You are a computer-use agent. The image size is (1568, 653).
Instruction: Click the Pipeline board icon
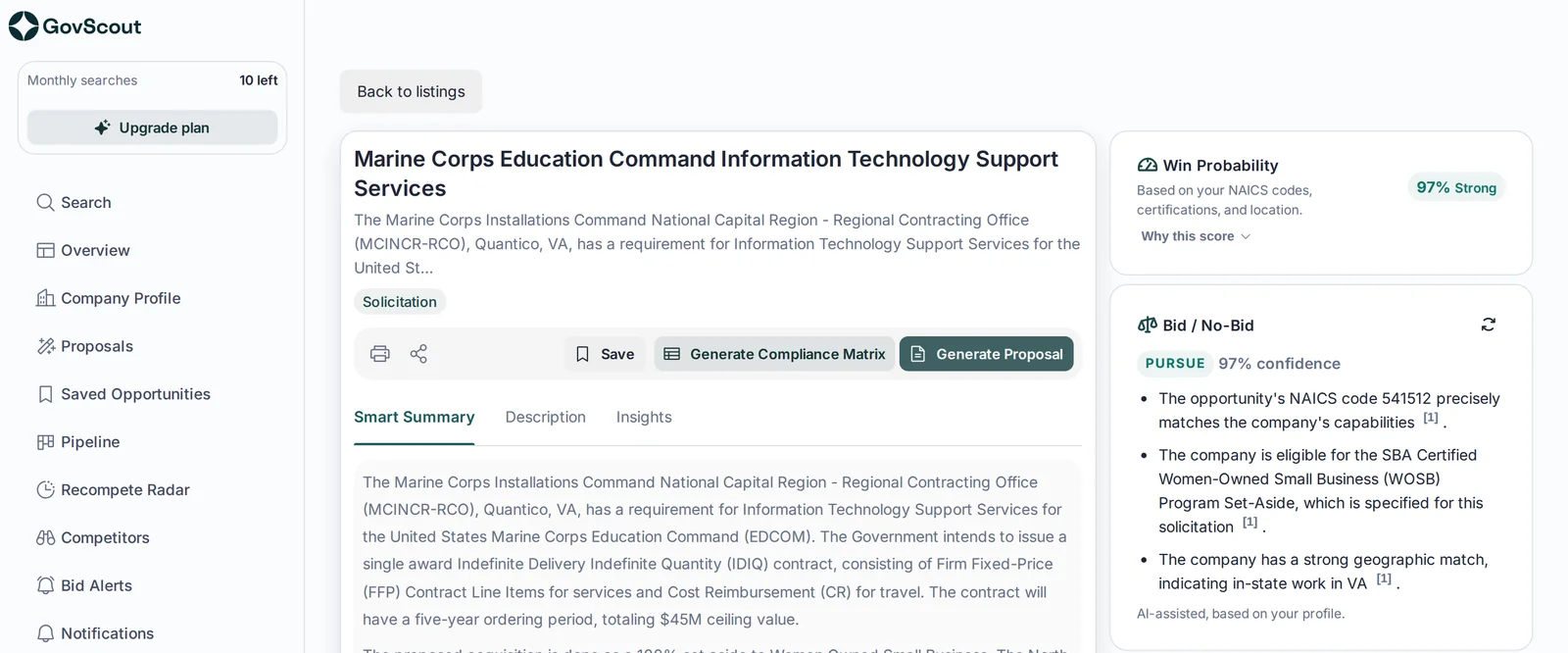pyautogui.click(x=45, y=442)
